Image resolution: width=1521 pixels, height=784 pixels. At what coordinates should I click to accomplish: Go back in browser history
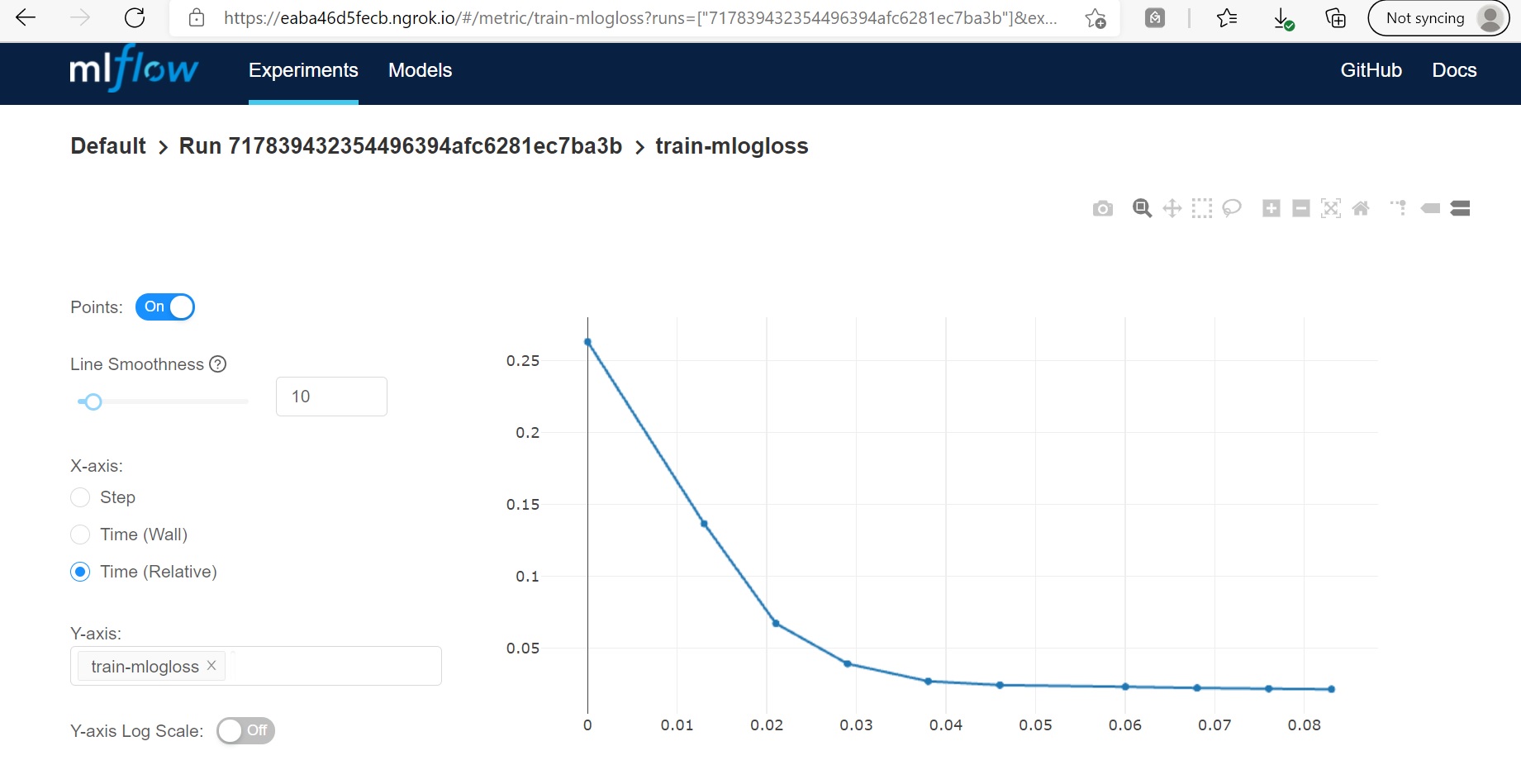tap(26, 17)
